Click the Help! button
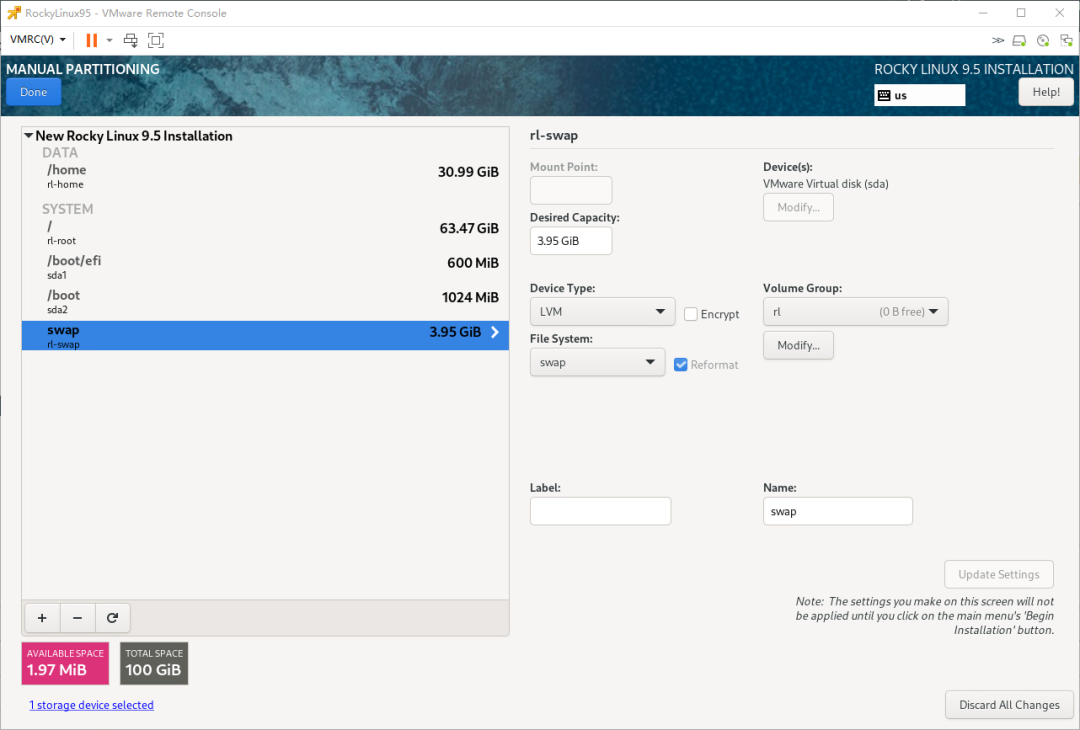This screenshot has height=730, width=1080. tap(1046, 92)
